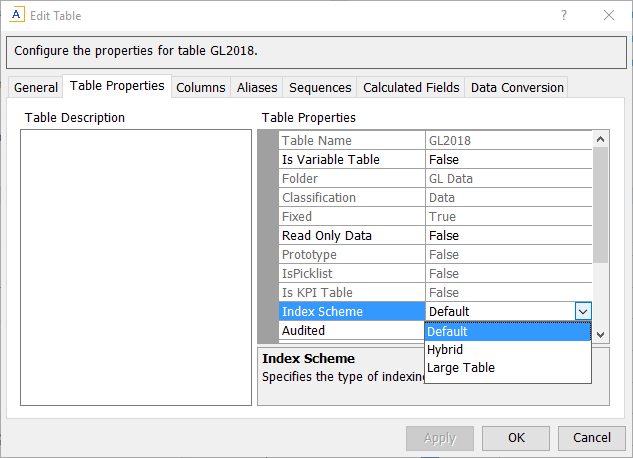Close the Edit Table dialog
633x458 pixels.
(x=609, y=15)
